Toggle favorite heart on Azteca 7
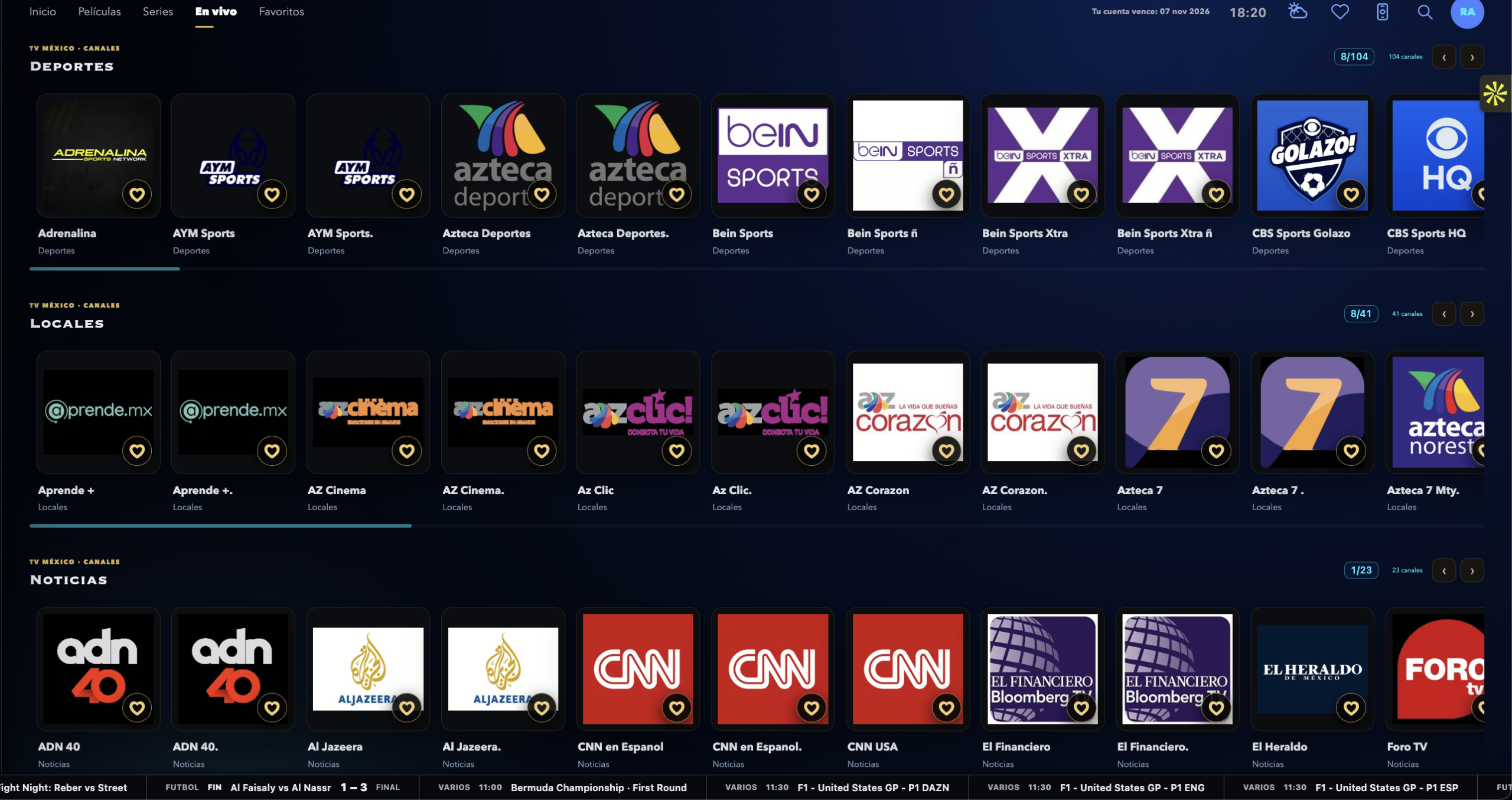1512x800 pixels. click(x=1216, y=451)
